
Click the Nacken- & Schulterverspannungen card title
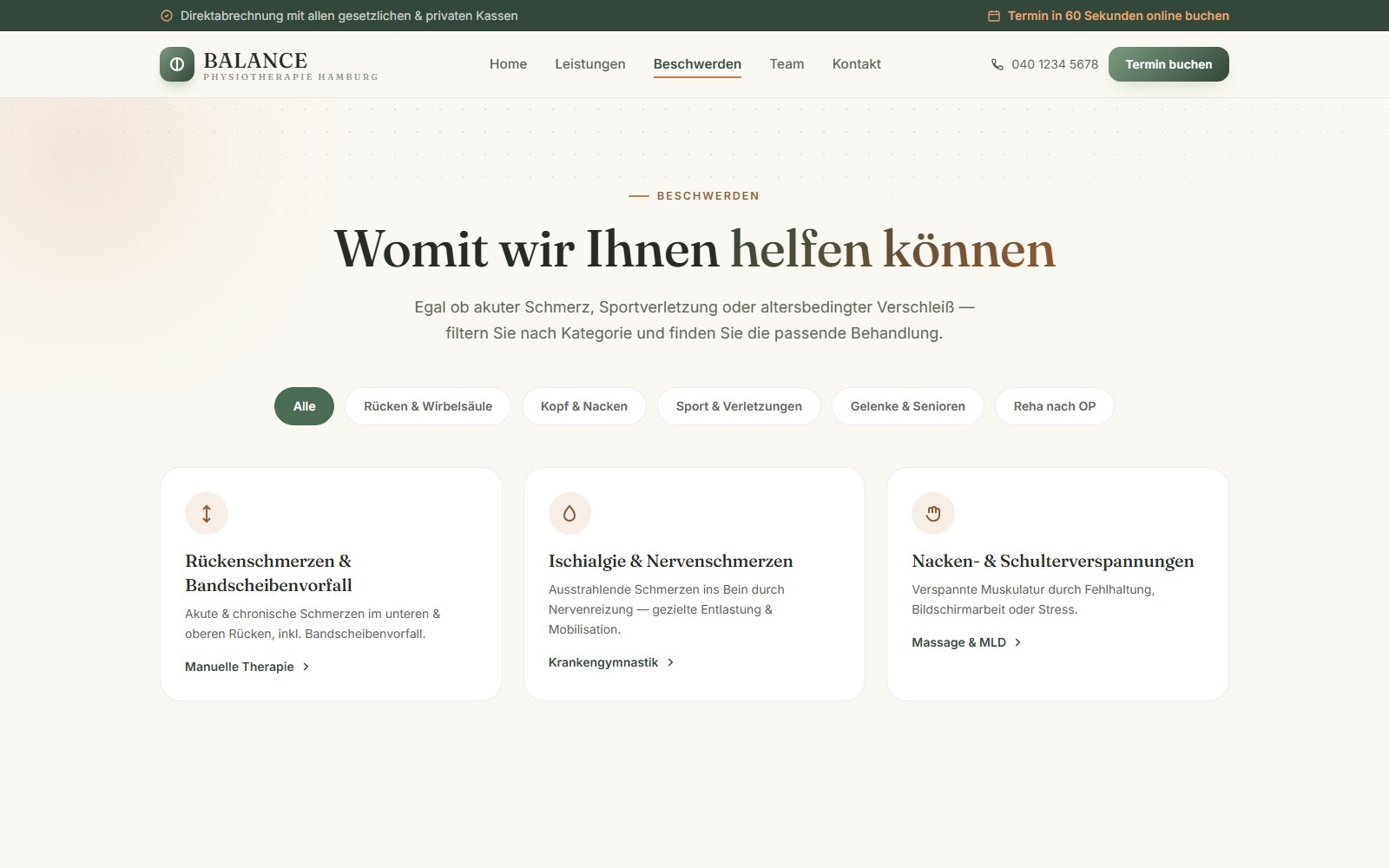[x=1053, y=561]
